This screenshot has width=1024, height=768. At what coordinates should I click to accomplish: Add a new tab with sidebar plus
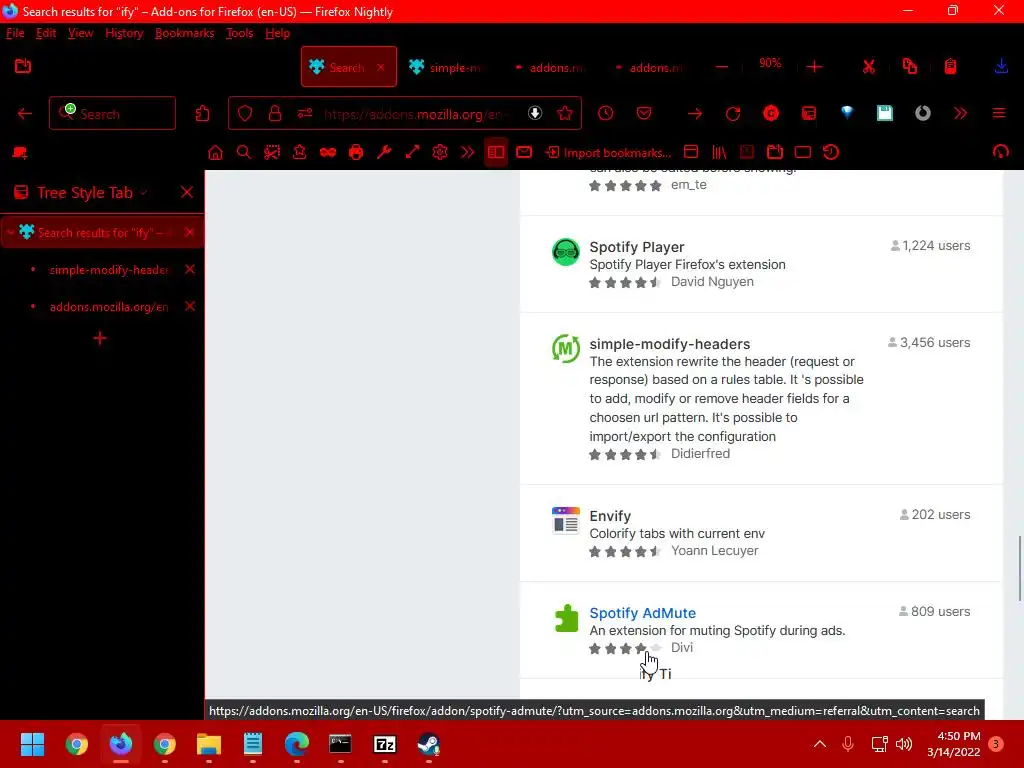(100, 338)
